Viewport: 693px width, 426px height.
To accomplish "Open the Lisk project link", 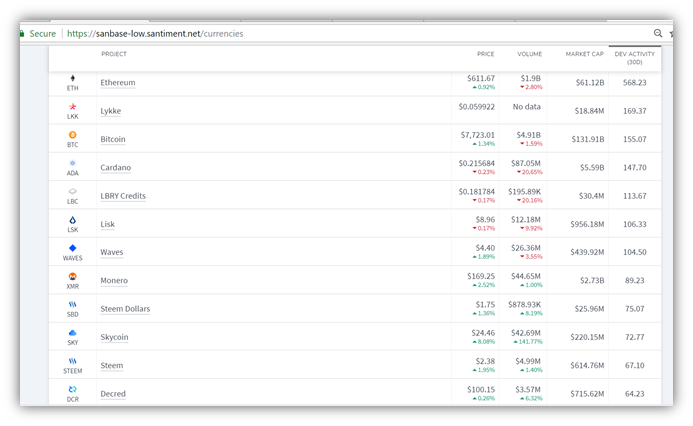I will point(108,224).
